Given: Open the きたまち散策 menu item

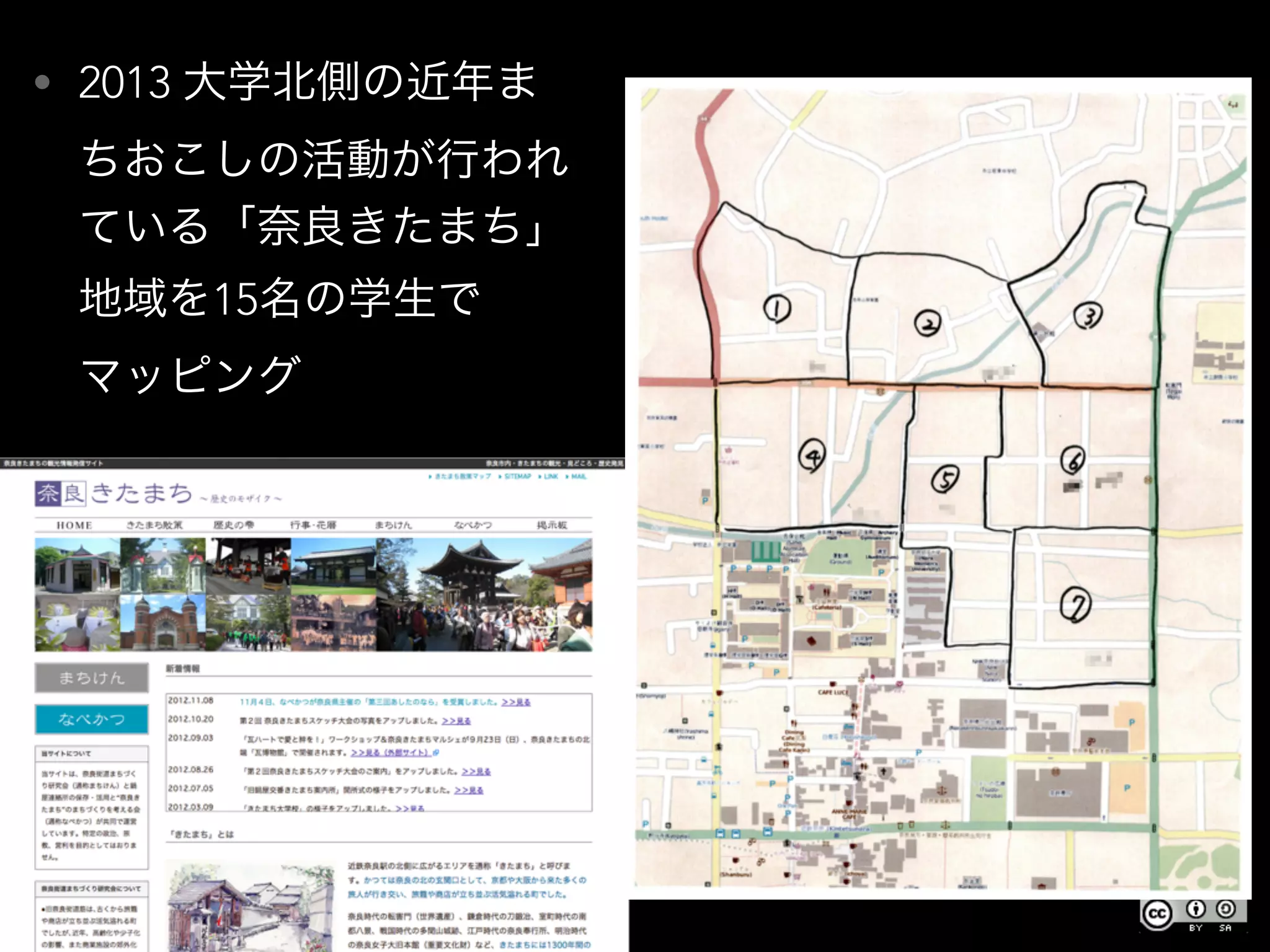Looking at the screenshot, I should [154, 525].
